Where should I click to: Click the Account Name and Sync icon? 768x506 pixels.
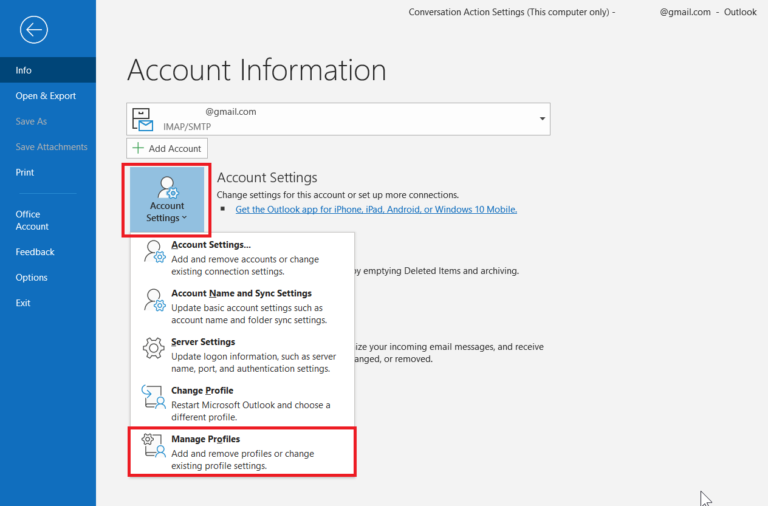pyautogui.click(x=154, y=300)
